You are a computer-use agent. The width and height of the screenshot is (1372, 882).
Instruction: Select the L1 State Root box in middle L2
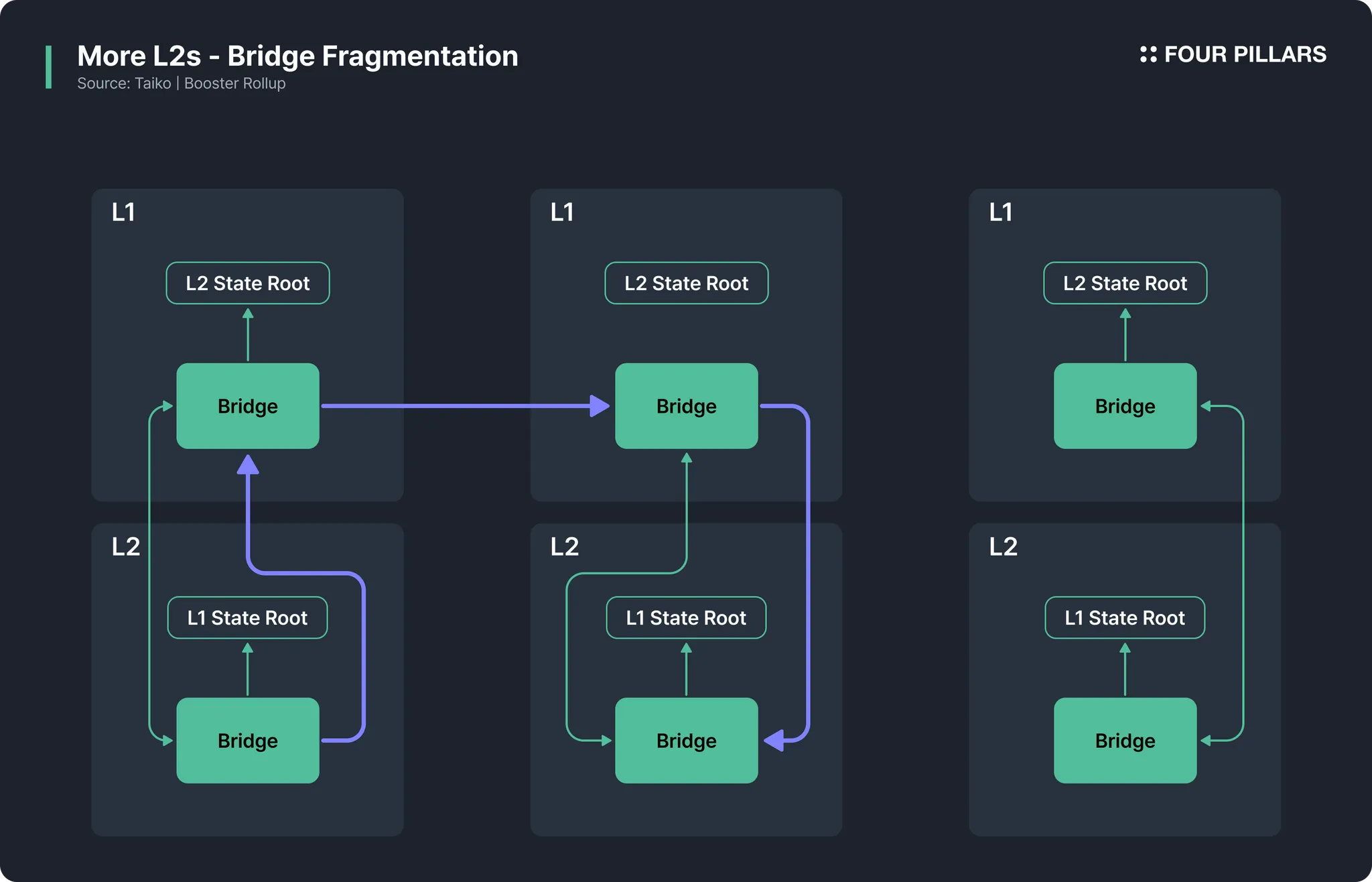coord(687,617)
